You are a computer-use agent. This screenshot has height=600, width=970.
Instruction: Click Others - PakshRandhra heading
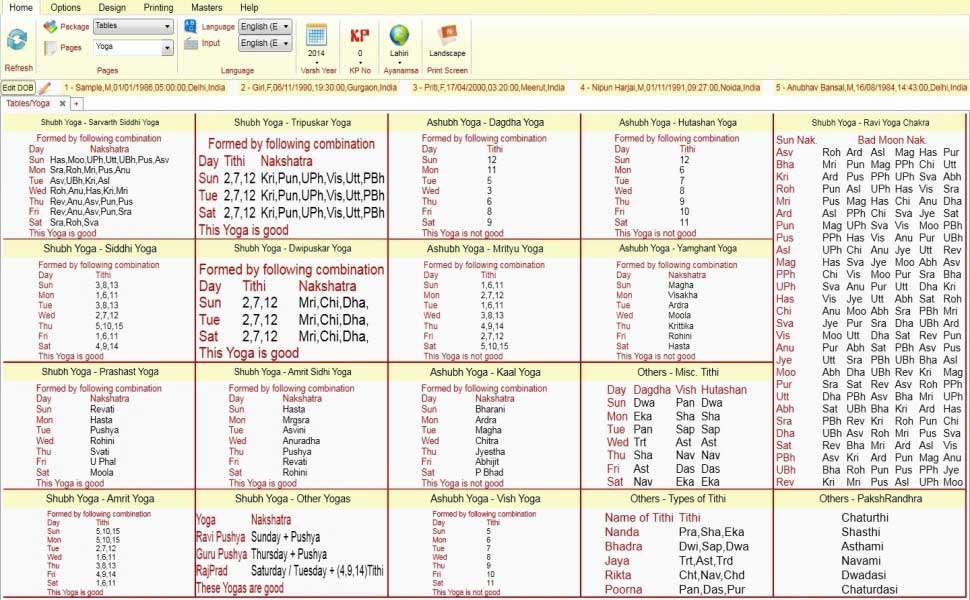pos(870,499)
